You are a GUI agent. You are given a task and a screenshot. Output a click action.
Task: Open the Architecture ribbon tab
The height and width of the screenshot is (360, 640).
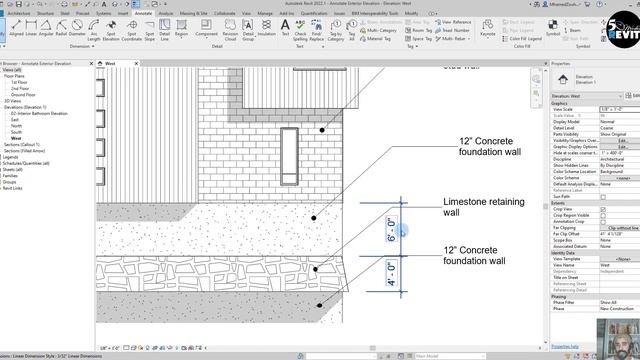click(19, 13)
